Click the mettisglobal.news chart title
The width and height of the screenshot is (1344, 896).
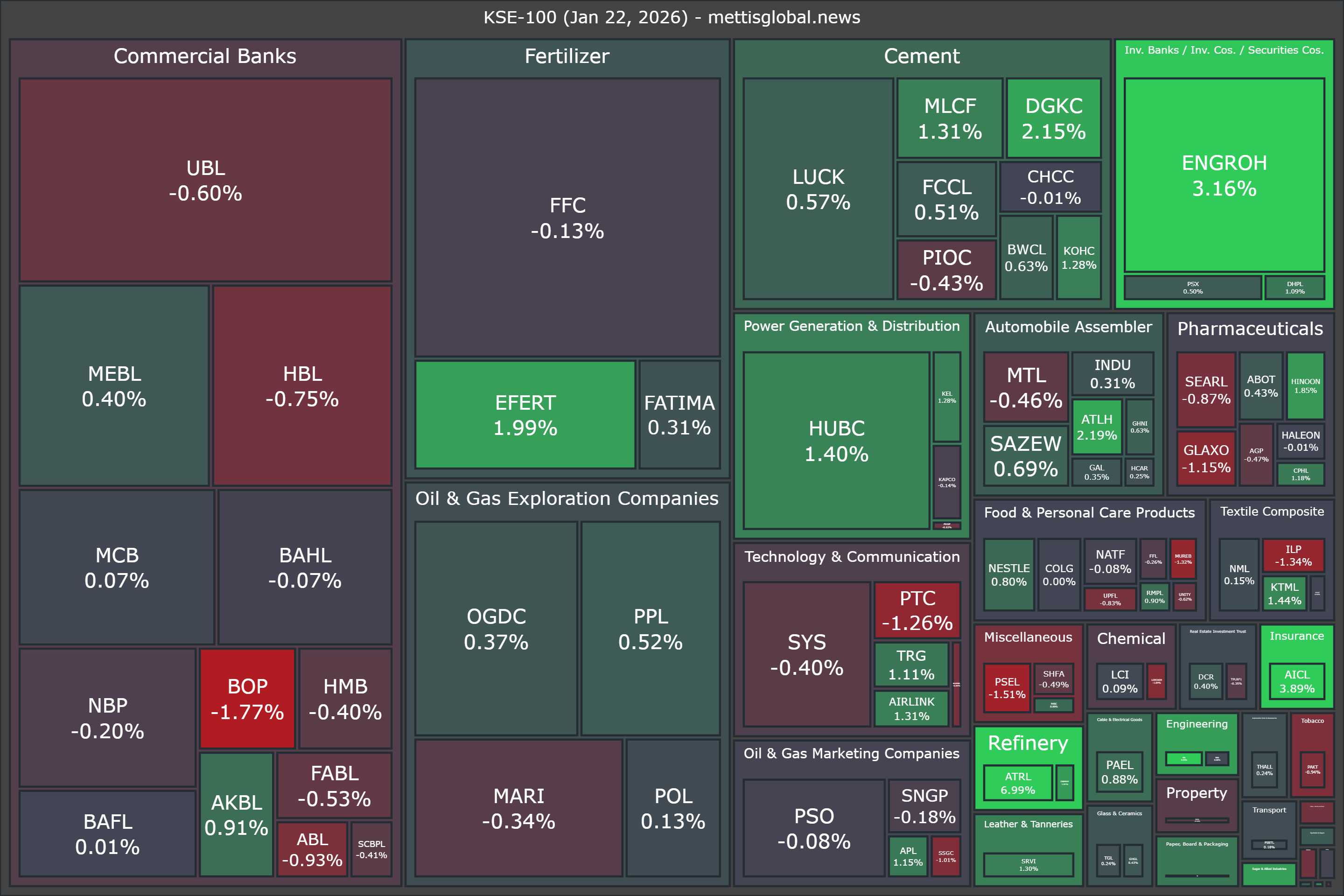[x=672, y=17]
